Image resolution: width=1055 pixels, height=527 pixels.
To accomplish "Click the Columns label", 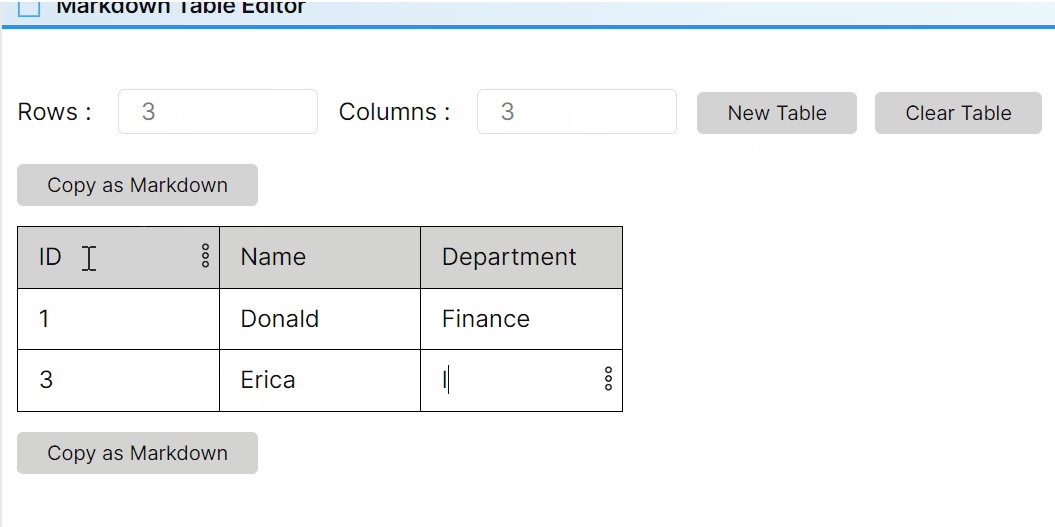I will (x=394, y=112).
